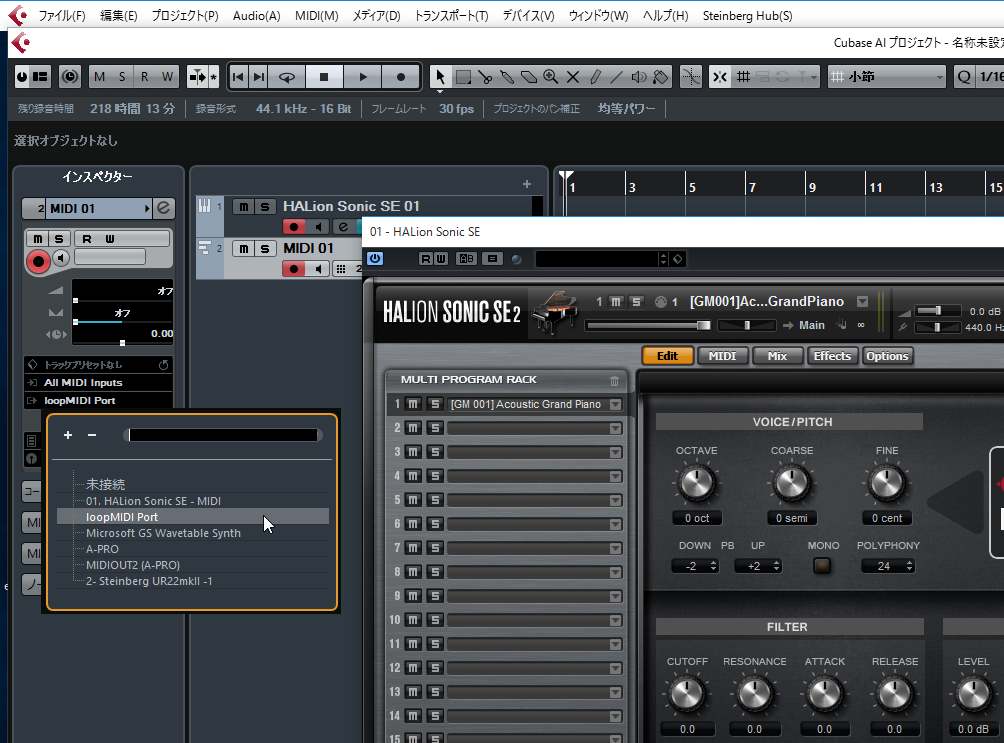
Task: Open the plugin preset selector arrows
Action: coord(663,259)
